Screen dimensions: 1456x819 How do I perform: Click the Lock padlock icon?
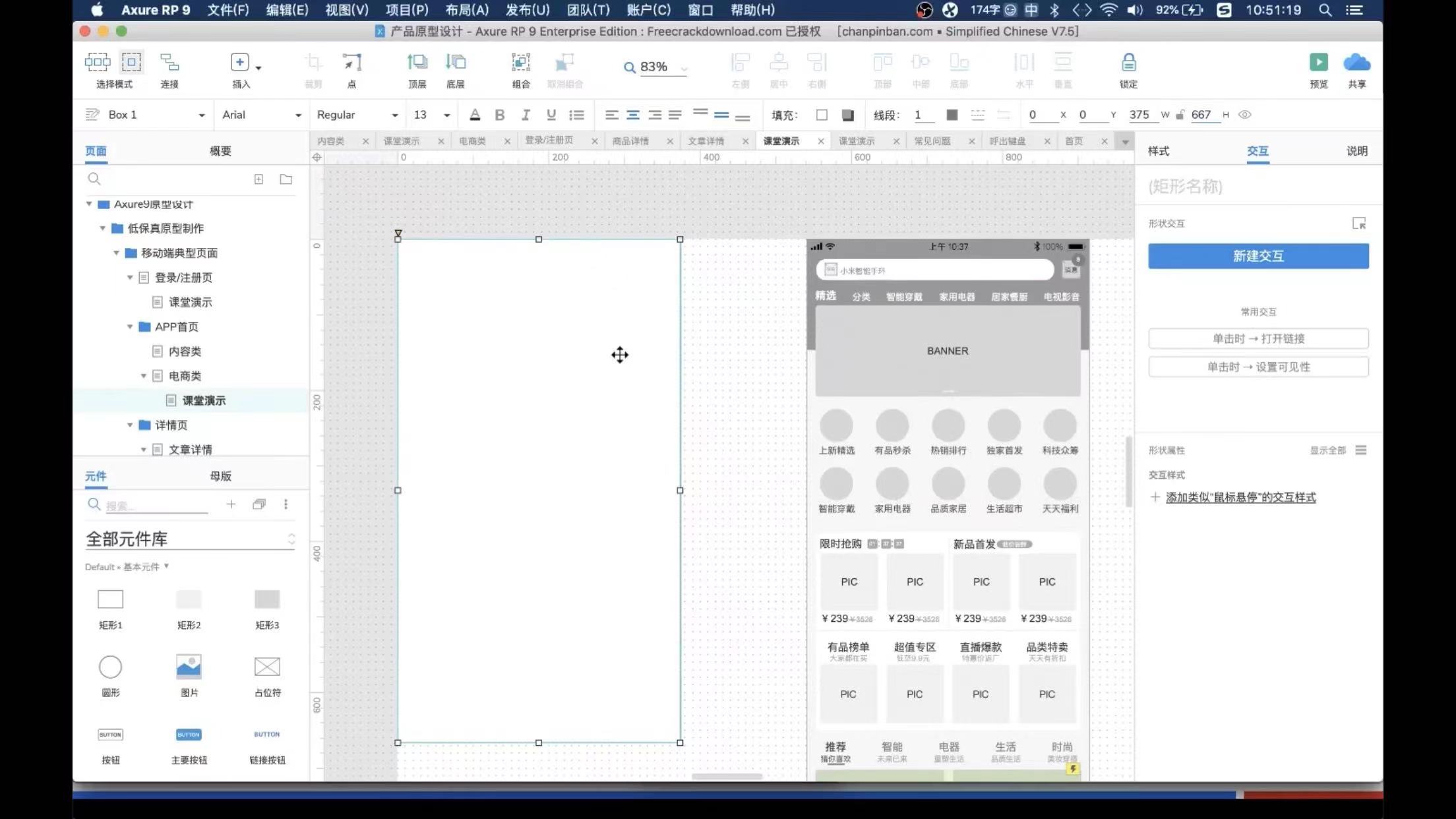[x=1128, y=63]
